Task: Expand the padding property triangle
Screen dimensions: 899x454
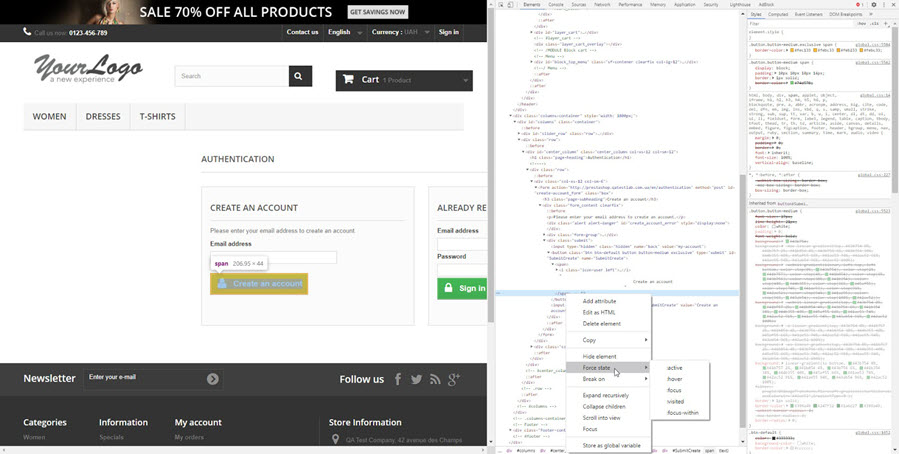Action: click(775, 73)
